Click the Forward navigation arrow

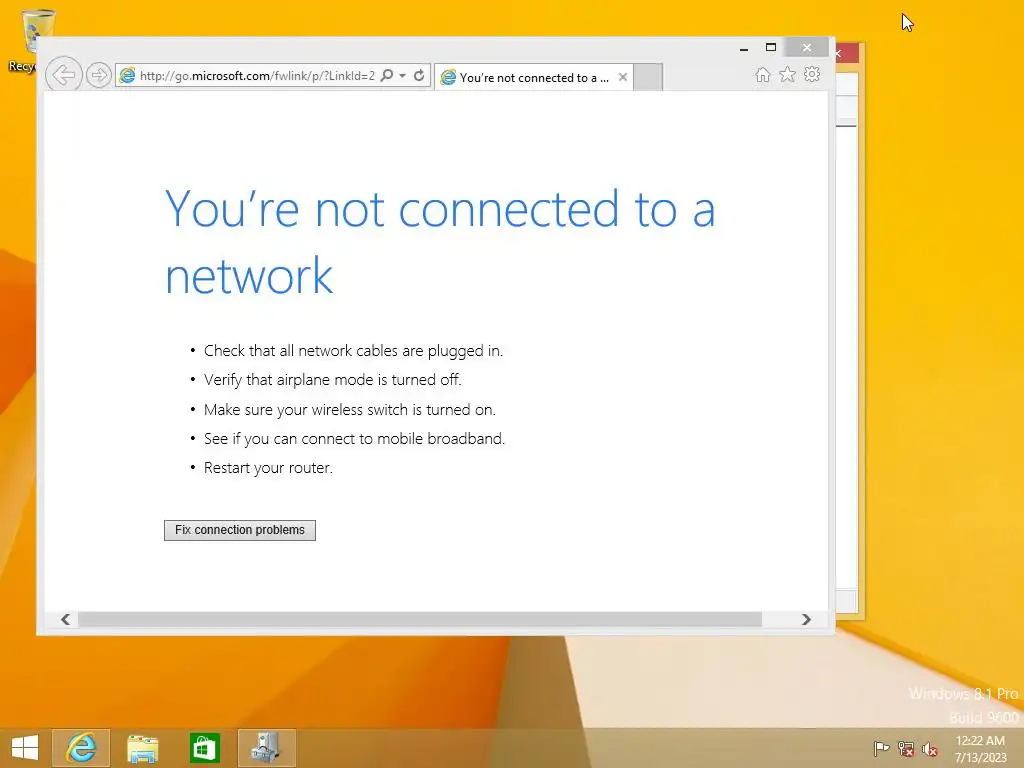99,76
